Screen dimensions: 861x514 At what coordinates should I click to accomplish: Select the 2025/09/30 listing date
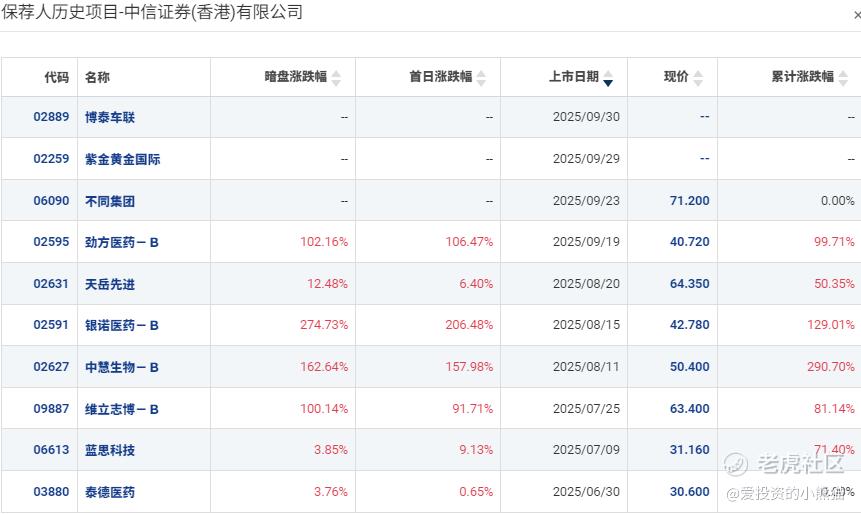tap(586, 117)
